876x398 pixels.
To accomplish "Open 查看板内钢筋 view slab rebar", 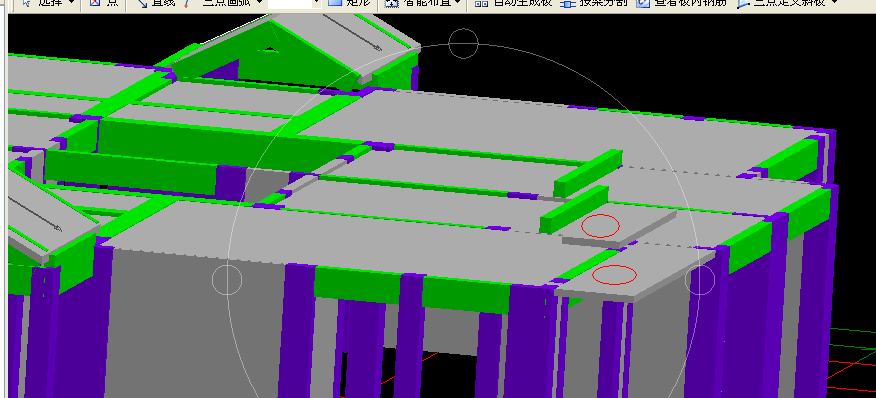I will click(x=682, y=3).
